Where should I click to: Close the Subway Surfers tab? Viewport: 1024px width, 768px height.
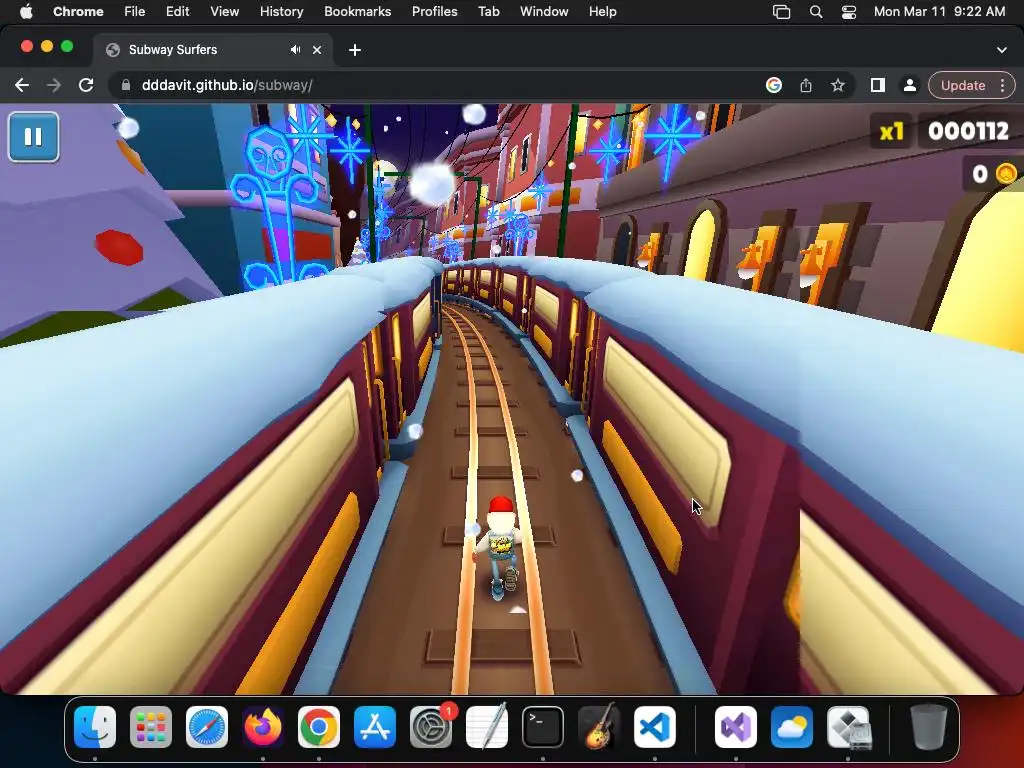[317, 50]
